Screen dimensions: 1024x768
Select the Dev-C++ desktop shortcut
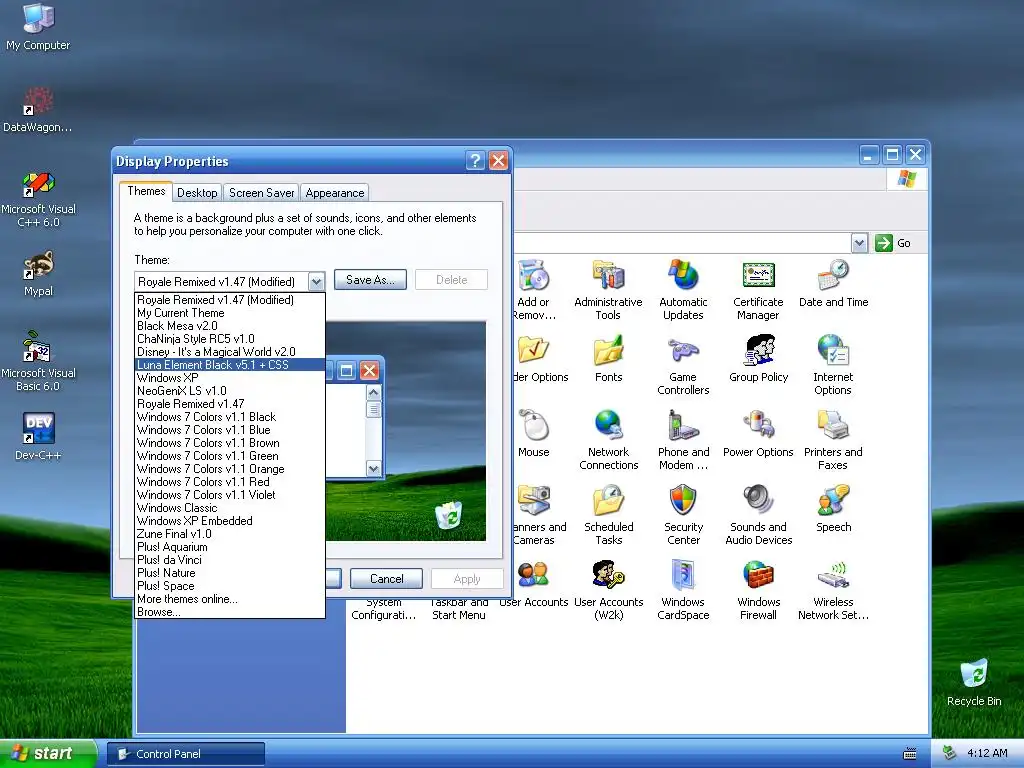tap(38, 436)
